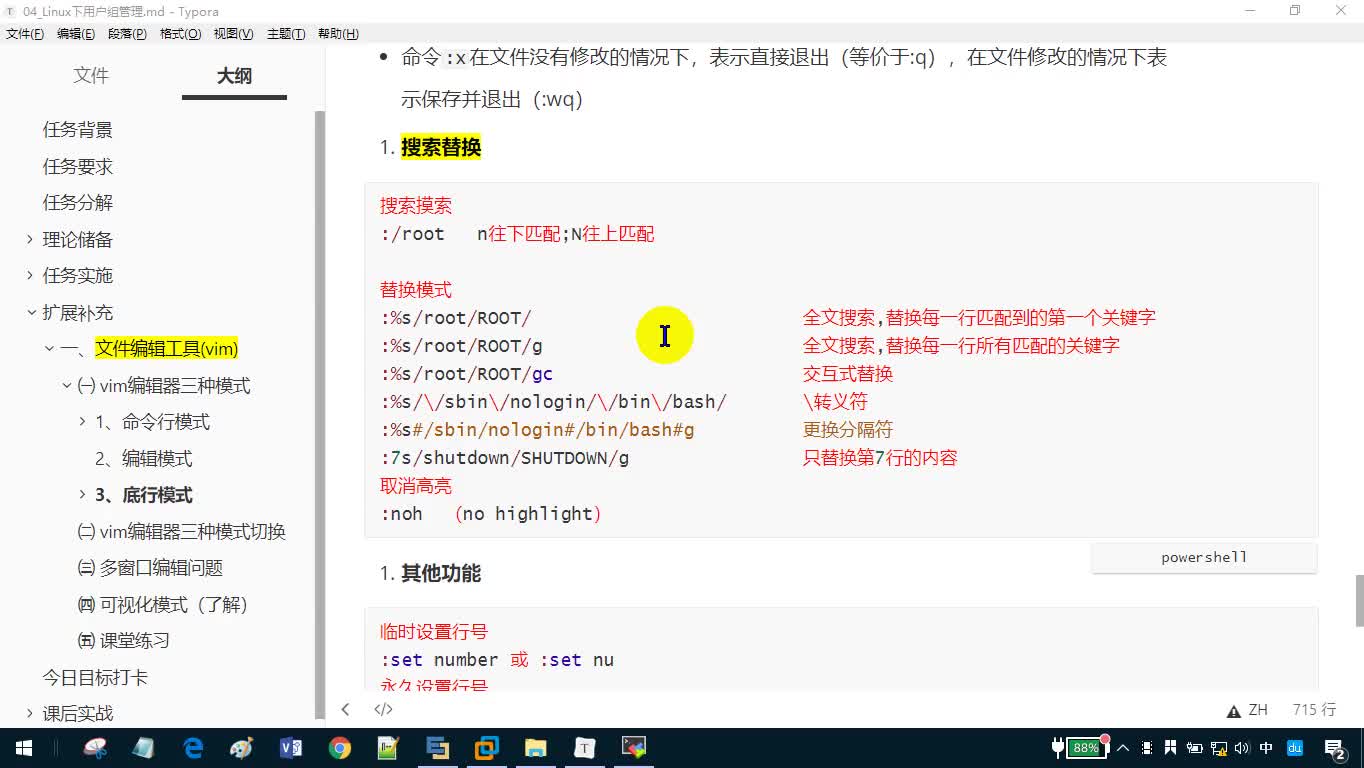Click the 搜索替换 heading text
1364x768 pixels.
click(441, 148)
